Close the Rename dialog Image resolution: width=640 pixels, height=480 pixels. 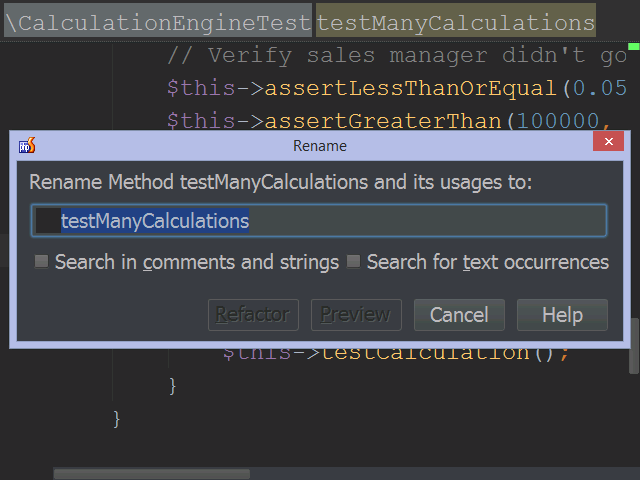pos(608,141)
